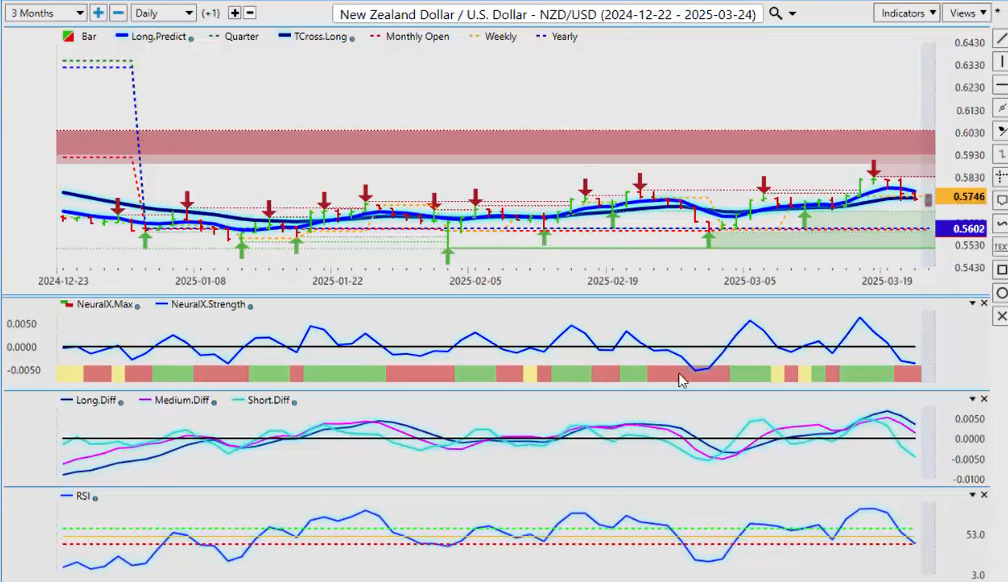Viewport: 1008px width, 582px height.
Task: Toggle the Long.Predict legend series
Action: click(x=157, y=37)
